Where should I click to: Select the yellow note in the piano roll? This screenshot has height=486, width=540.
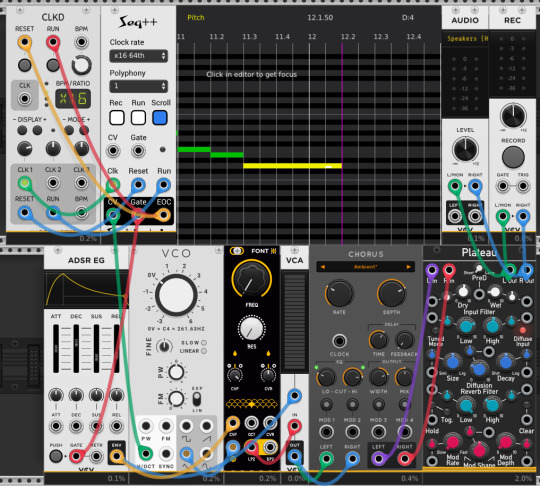pos(292,166)
